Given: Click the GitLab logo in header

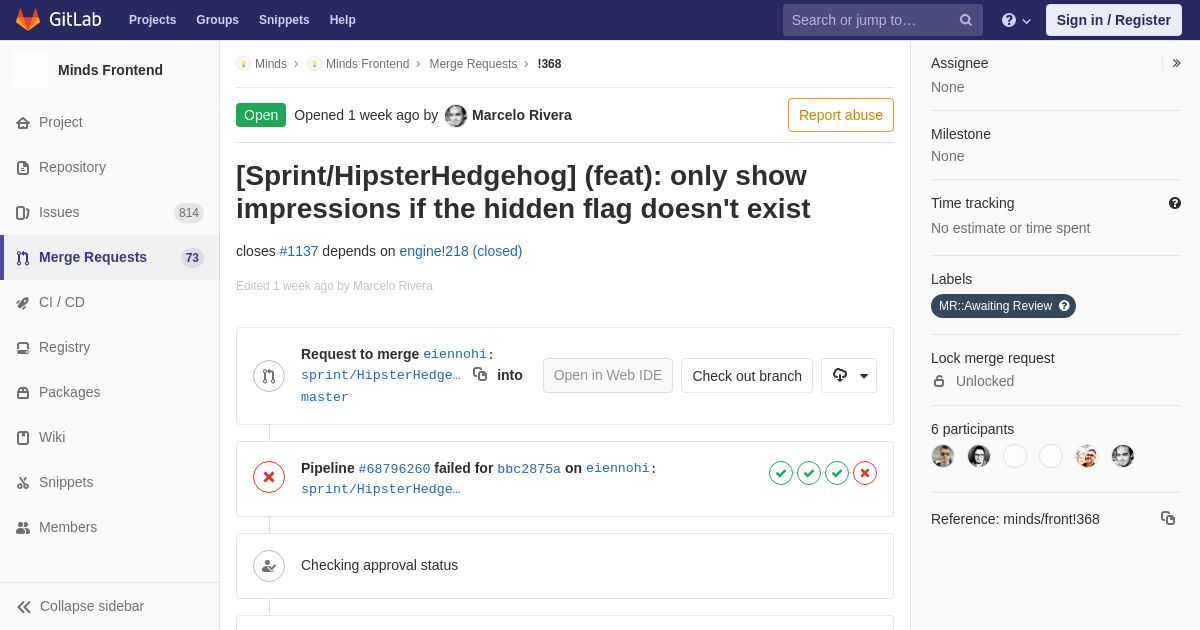Looking at the screenshot, I should (x=57, y=20).
